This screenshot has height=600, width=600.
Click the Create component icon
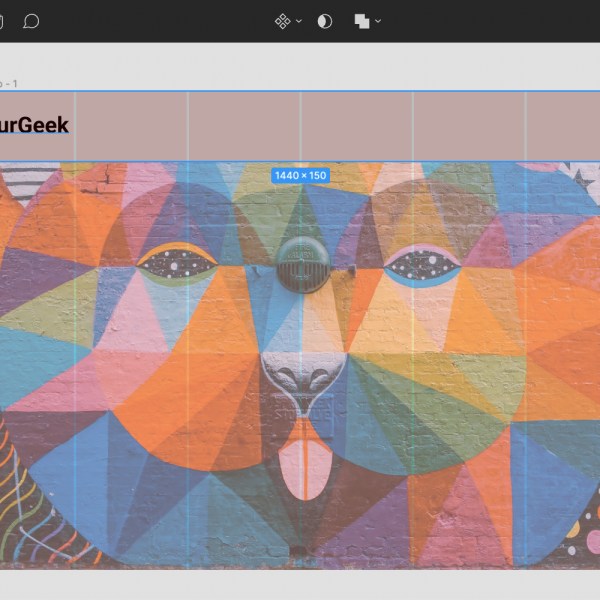click(x=283, y=21)
